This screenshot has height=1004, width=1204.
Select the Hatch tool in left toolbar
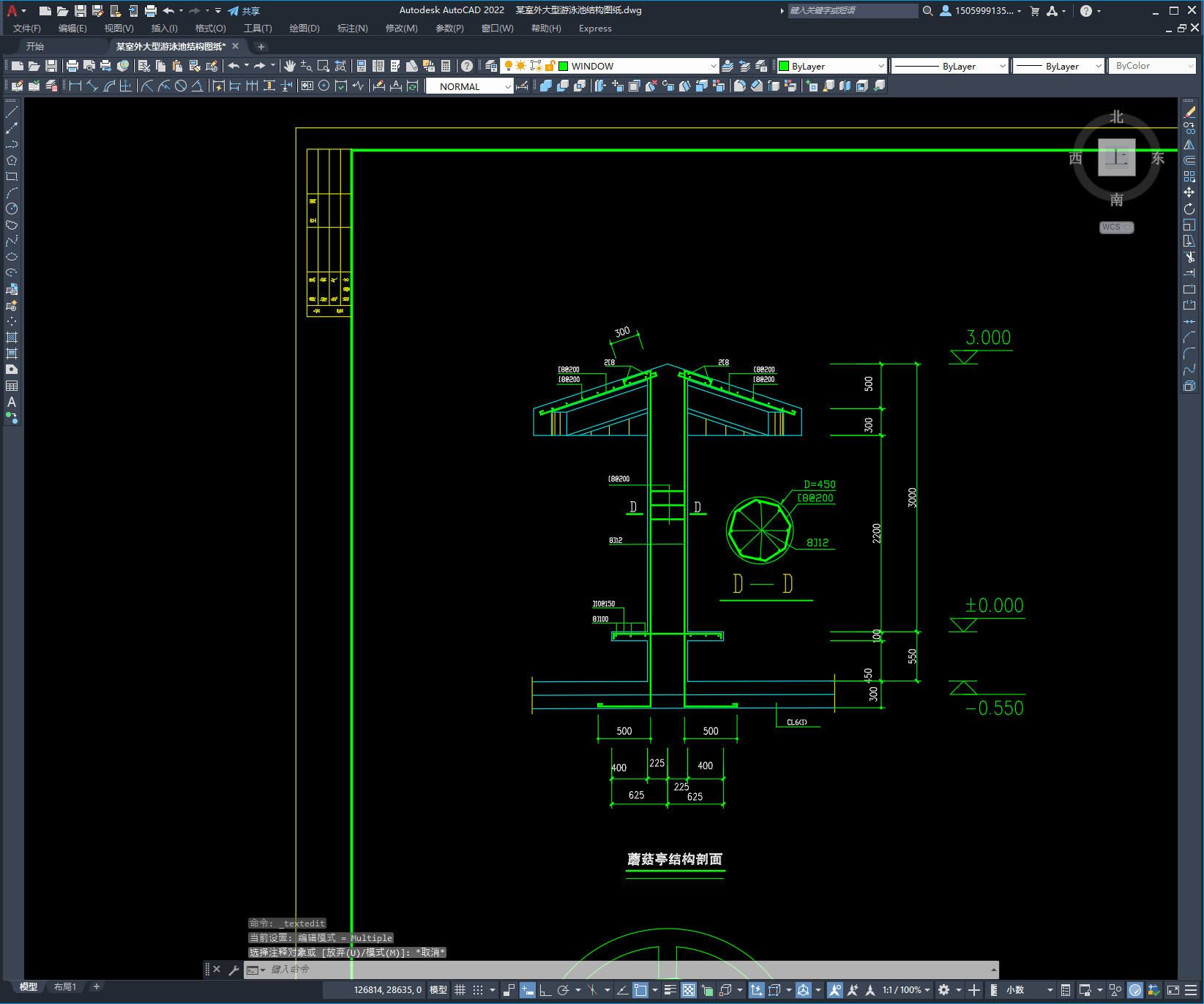[12, 337]
